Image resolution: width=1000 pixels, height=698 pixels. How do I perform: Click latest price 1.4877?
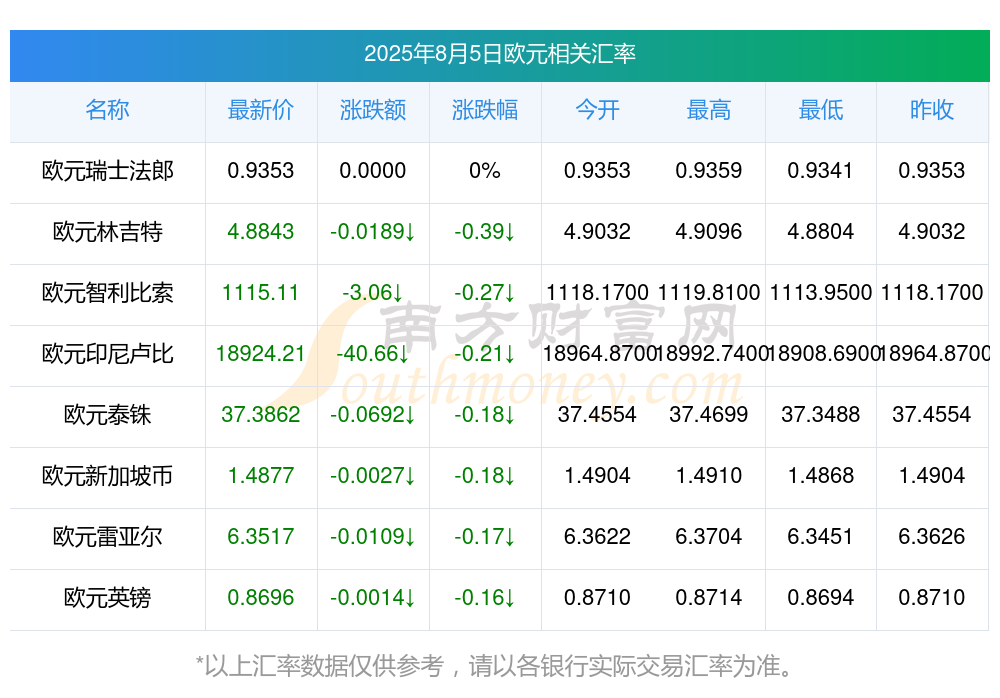pos(260,476)
